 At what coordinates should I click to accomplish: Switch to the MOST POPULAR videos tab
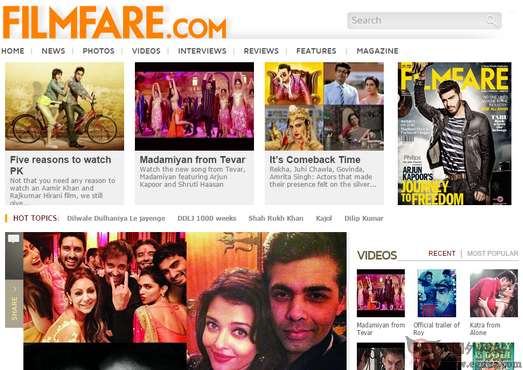point(493,254)
